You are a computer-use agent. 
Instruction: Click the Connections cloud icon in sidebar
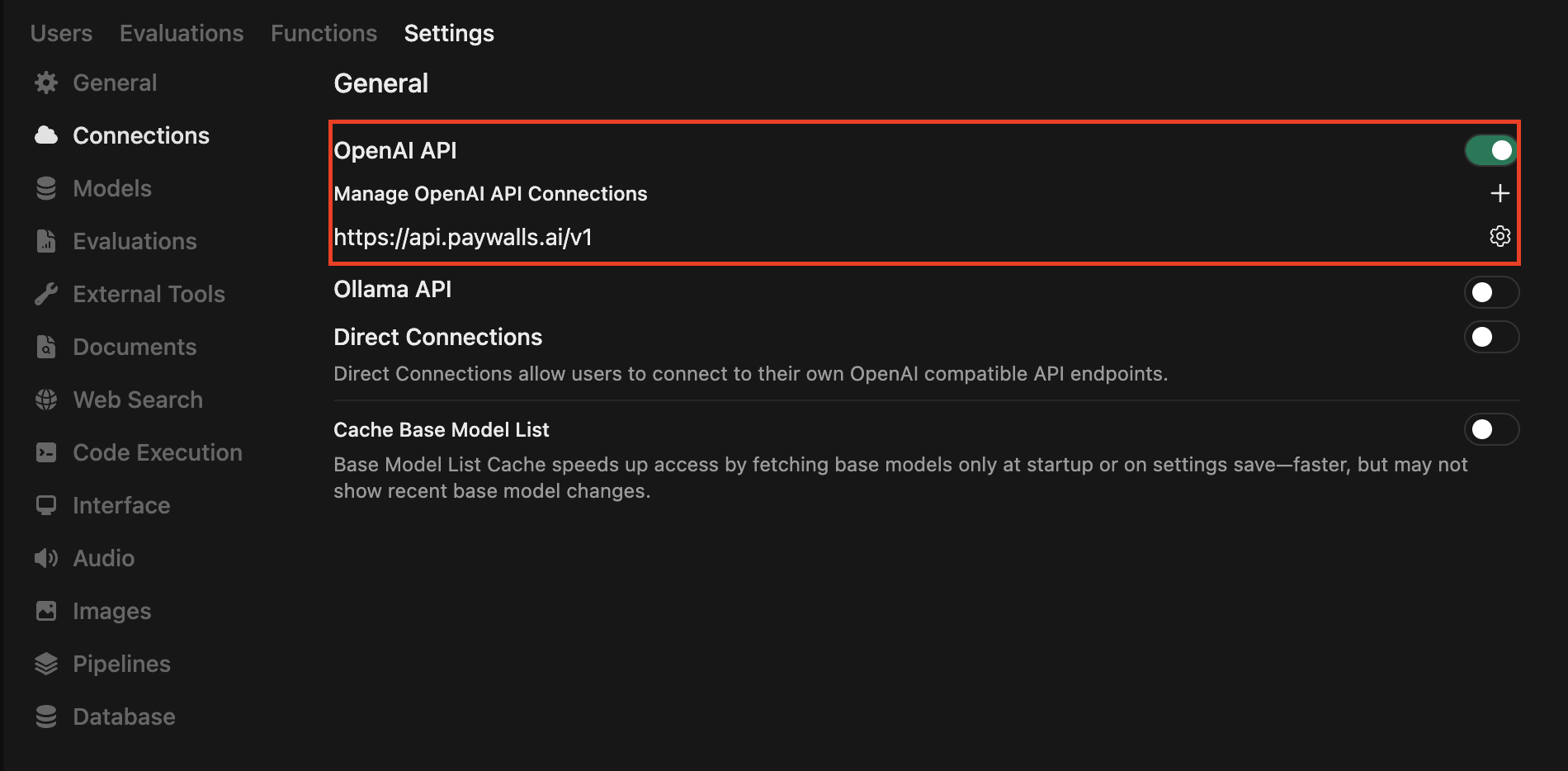[x=45, y=135]
